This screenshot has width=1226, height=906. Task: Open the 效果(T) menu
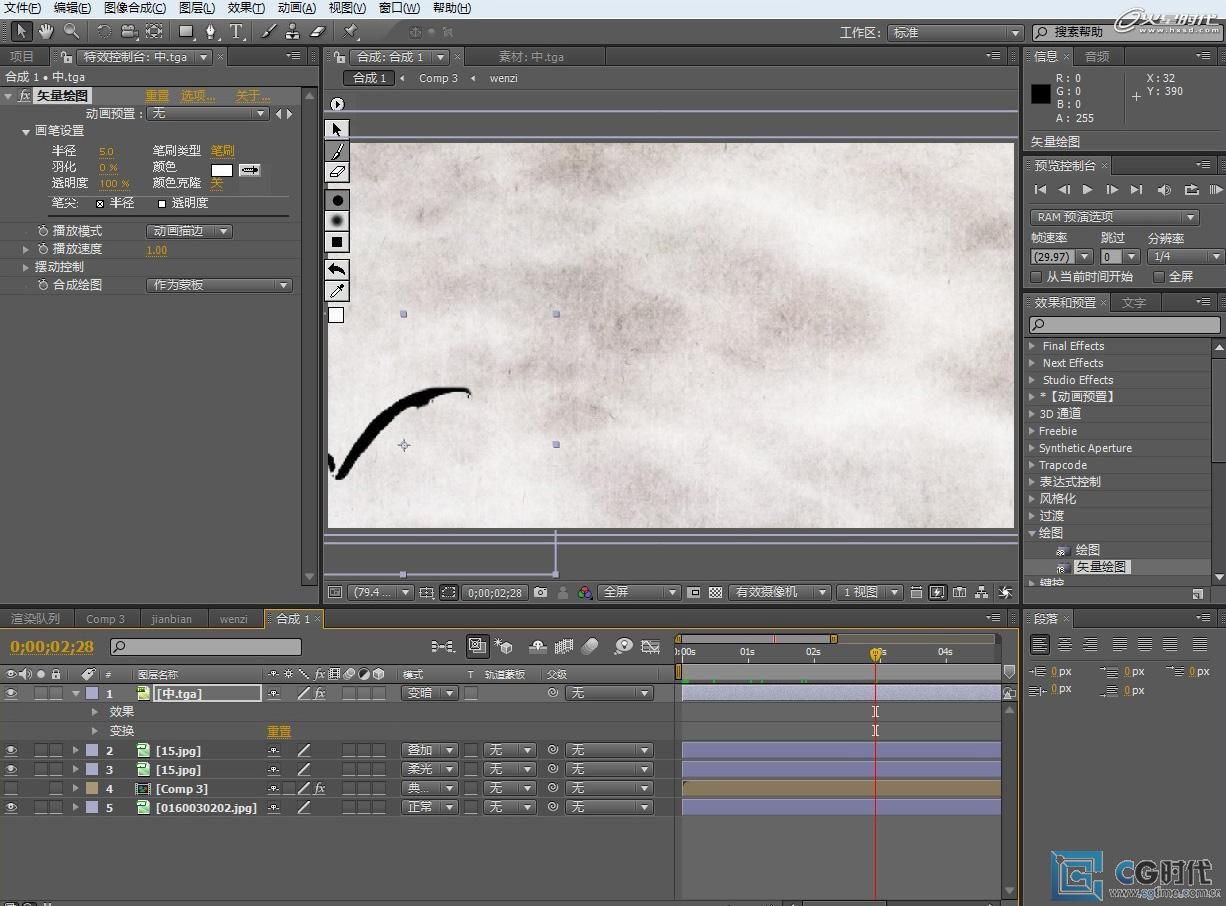(x=246, y=8)
